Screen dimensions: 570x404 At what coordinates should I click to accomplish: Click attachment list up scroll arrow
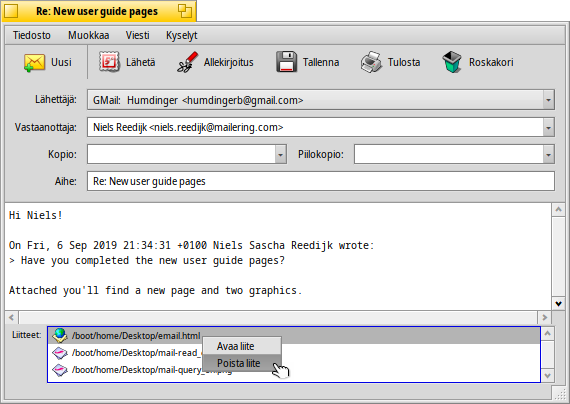tap(547, 333)
